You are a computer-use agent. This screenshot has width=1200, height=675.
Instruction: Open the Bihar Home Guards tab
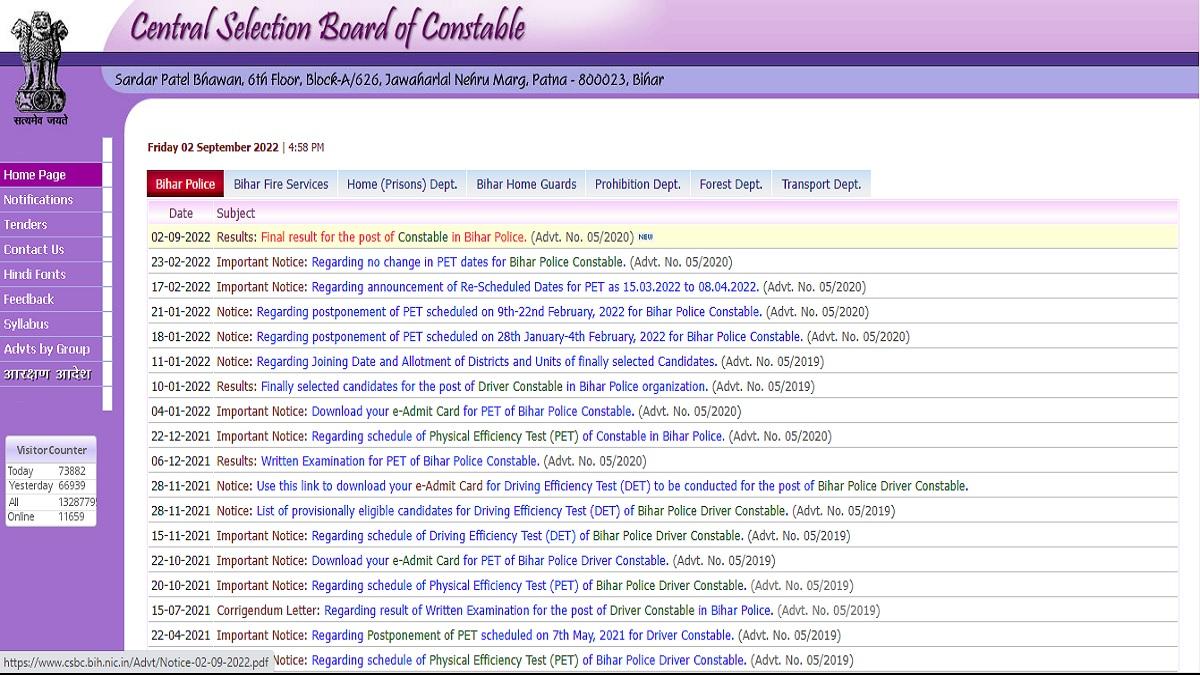coord(526,184)
